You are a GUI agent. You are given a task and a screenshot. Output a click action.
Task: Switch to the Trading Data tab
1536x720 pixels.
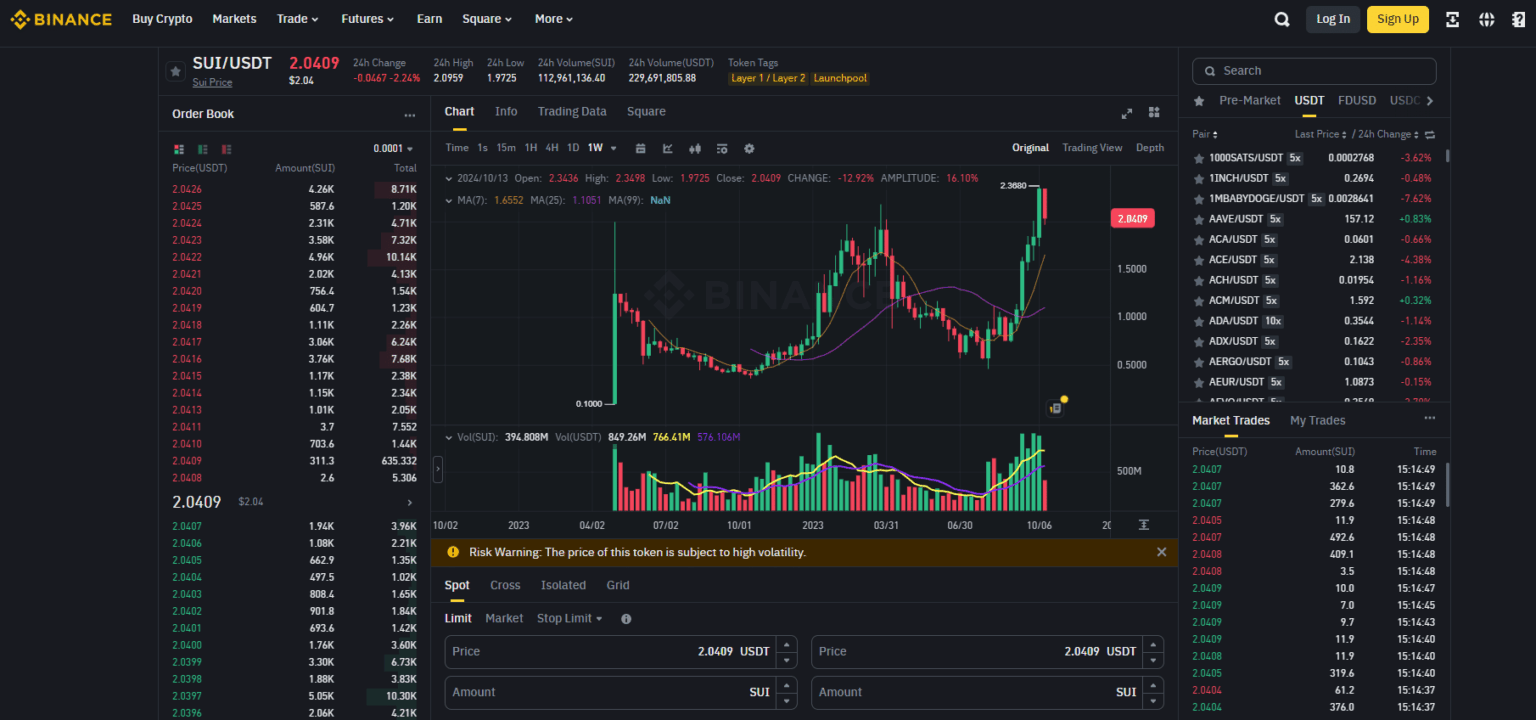pyautogui.click(x=571, y=111)
